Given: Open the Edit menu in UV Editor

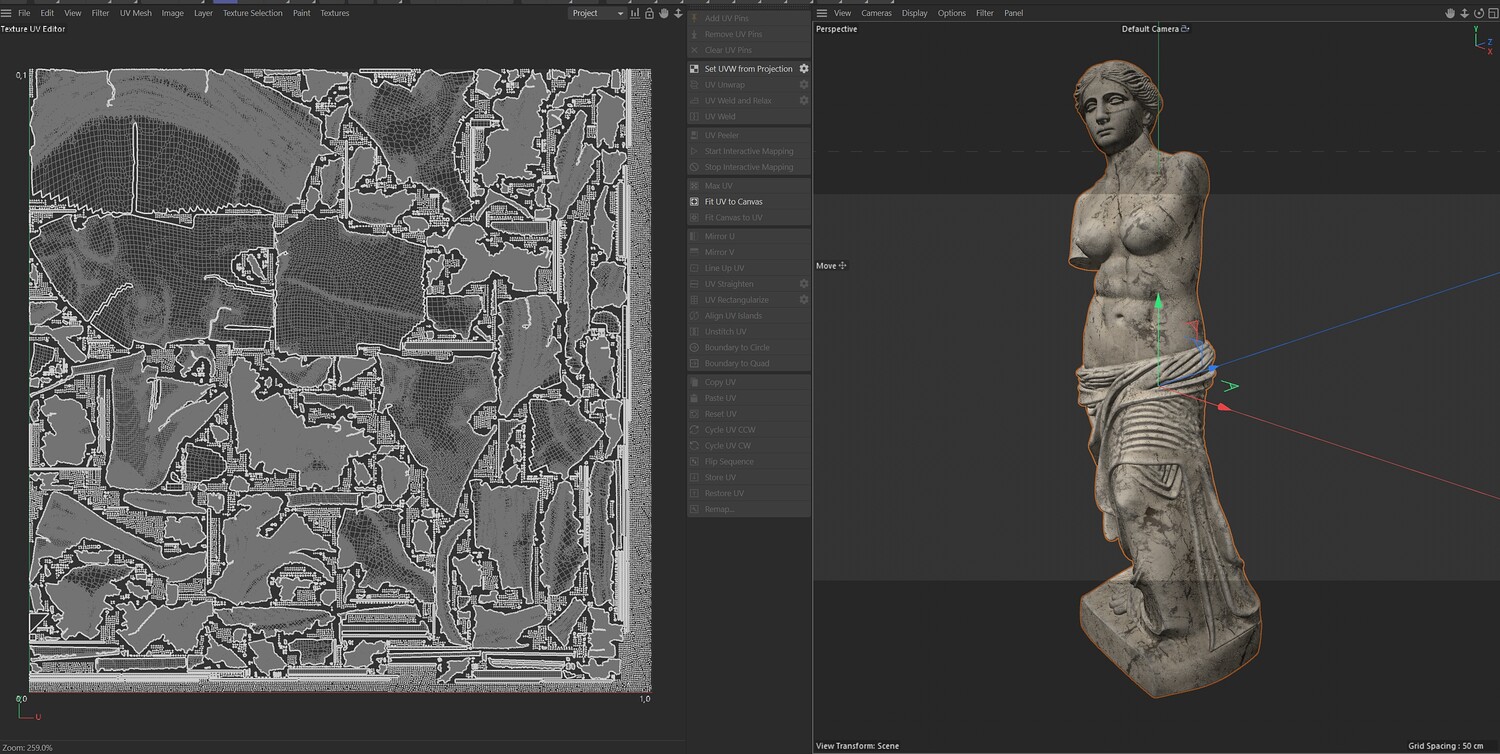Looking at the screenshot, I should tap(47, 13).
